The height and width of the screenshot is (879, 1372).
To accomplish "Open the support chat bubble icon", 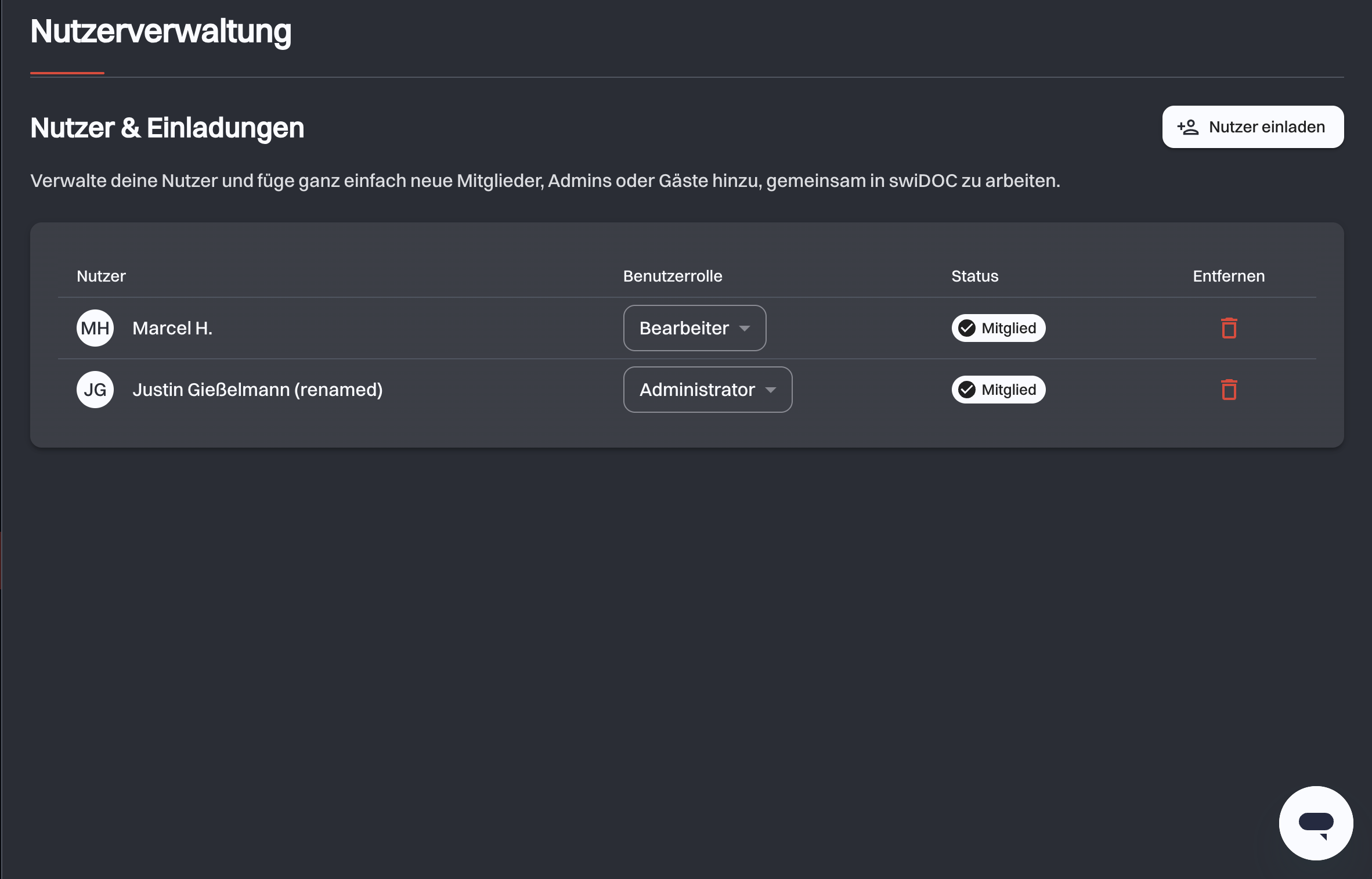I will point(1316,823).
